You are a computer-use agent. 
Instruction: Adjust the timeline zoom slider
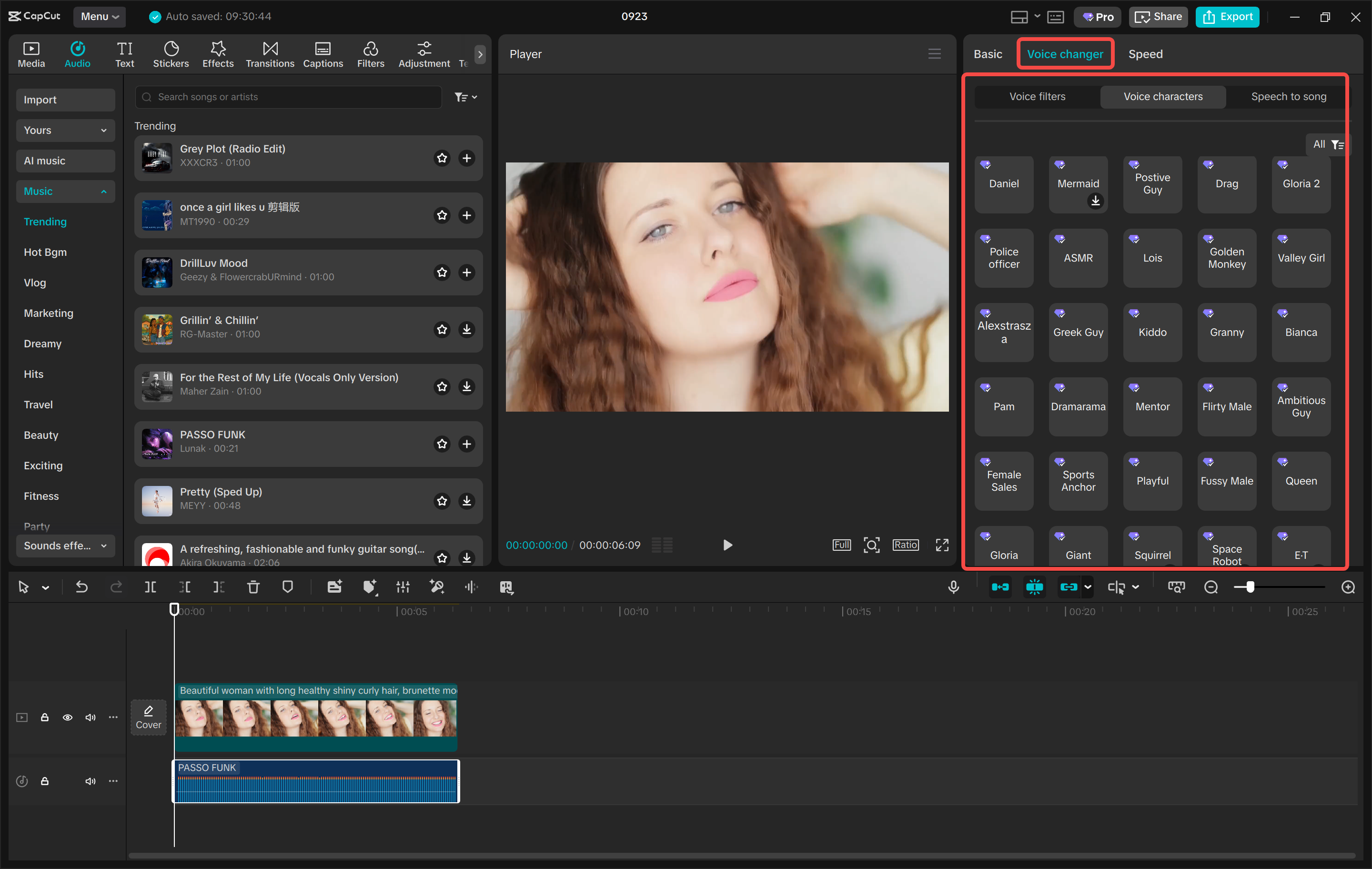point(1250,586)
